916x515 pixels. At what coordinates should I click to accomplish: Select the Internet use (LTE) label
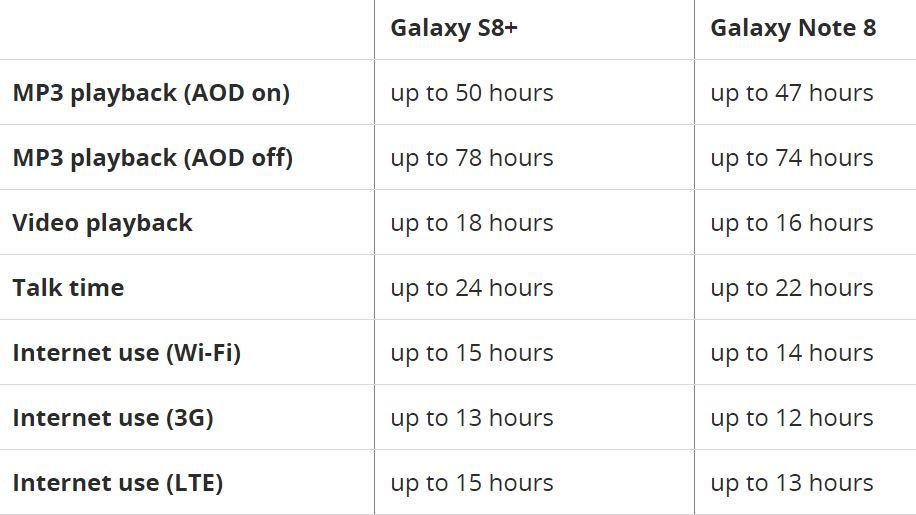[x=117, y=483]
